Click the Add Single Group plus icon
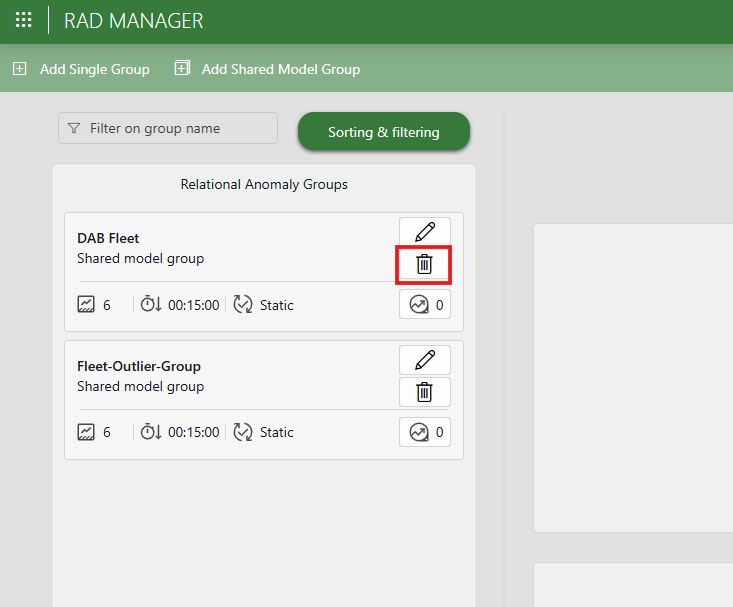 pyautogui.click(x=19, y=69)
